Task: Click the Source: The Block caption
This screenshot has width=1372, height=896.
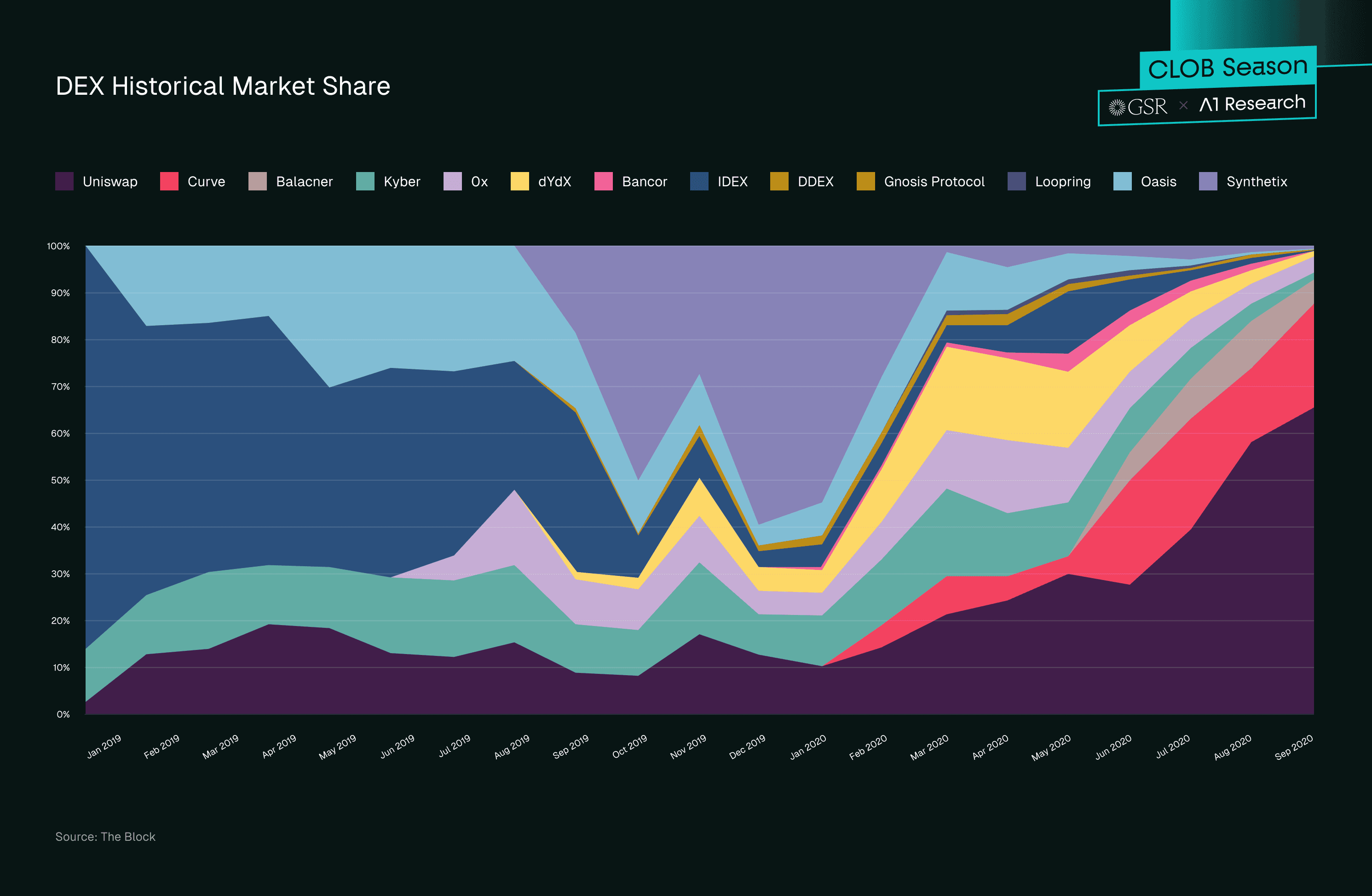Action: pos(105,837)
